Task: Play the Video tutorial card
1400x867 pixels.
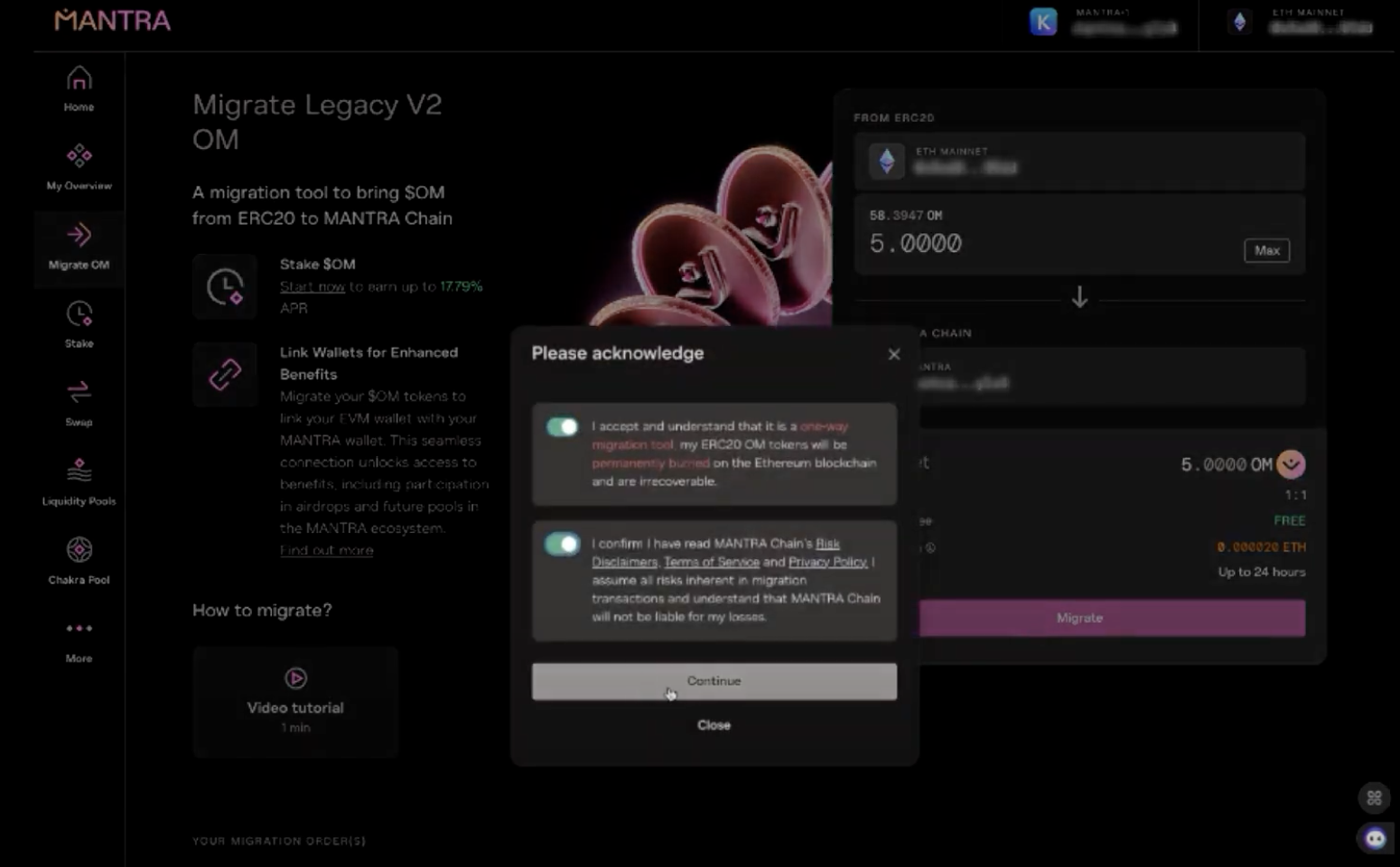Action: click(295, 701)
